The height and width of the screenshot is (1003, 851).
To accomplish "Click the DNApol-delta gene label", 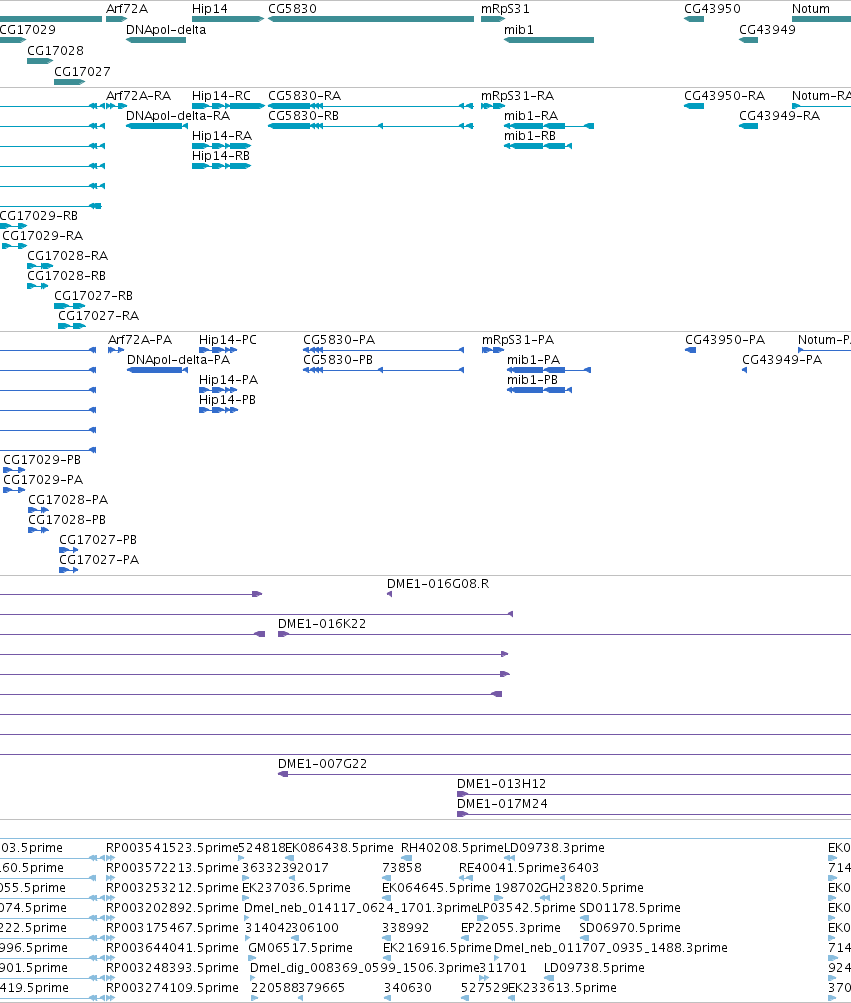I will 166,30.
